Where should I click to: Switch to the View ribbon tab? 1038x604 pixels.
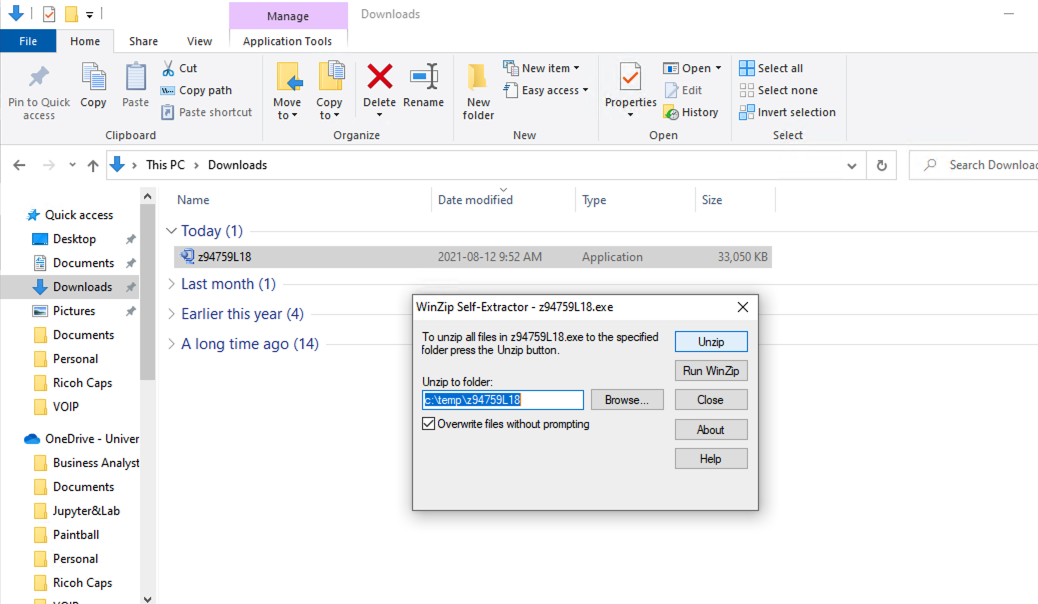[199, 41]
